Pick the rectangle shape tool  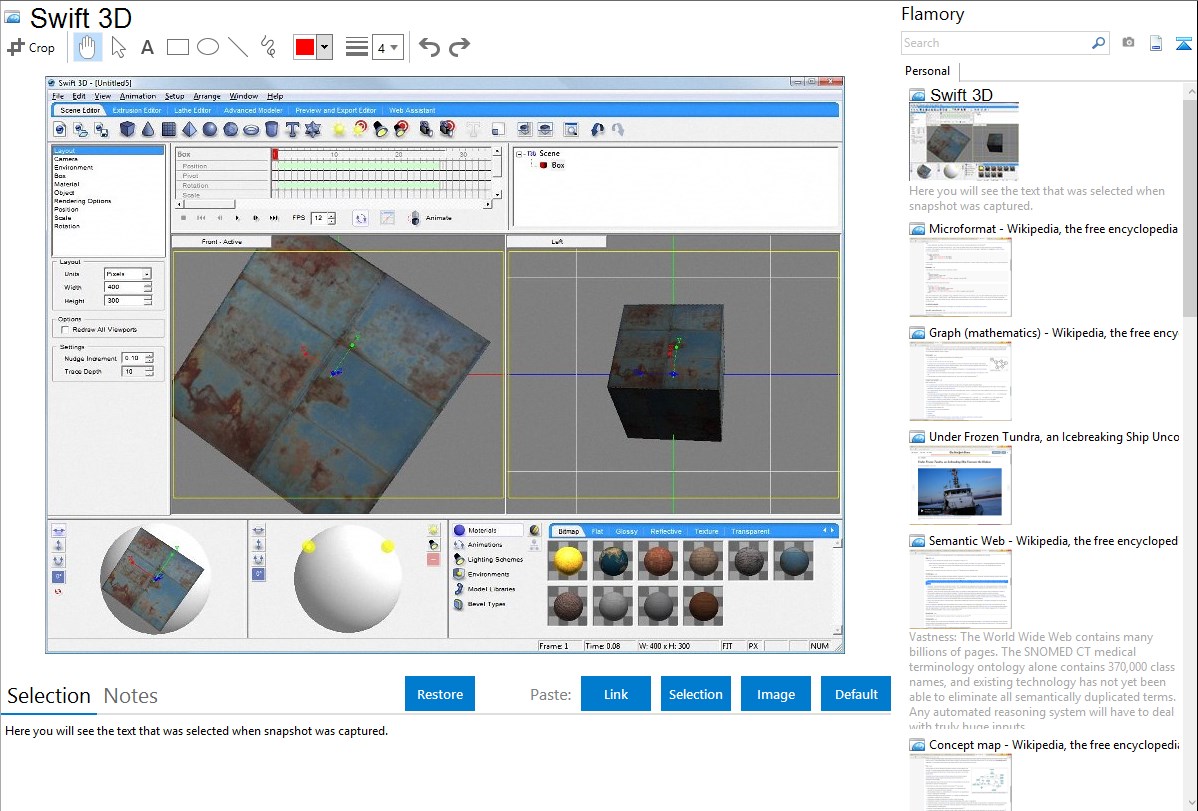click(178, 47)
